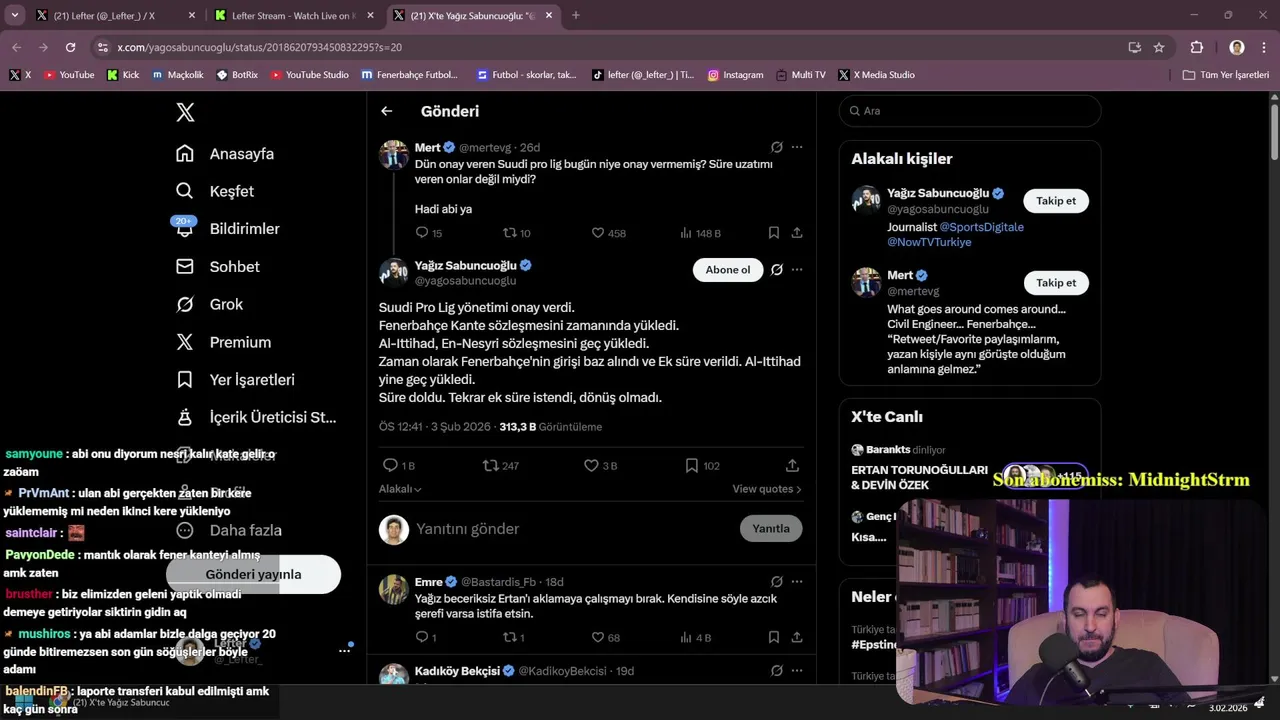Click the X logo above the sidebar
Viewport: 1280px width, 720px height.
tap(185, 112)
